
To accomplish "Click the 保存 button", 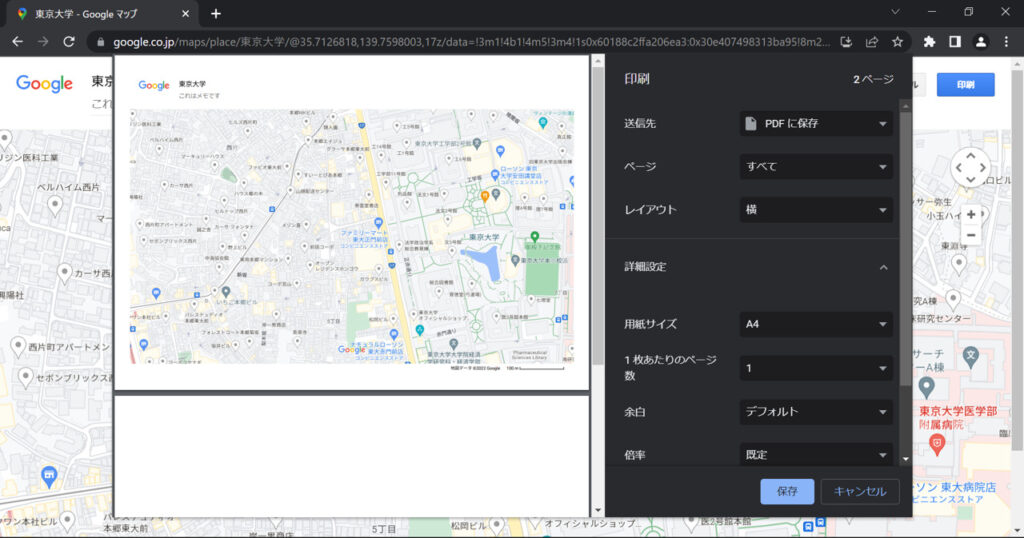I will 787,491.
